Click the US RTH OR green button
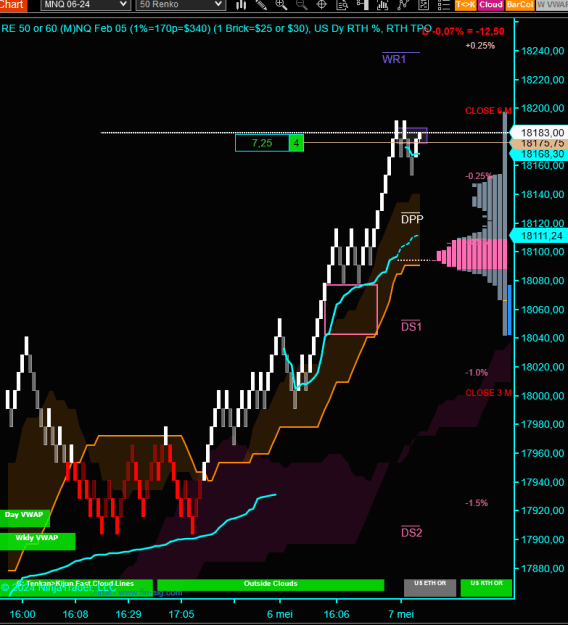The image size is (568, 625). tap(486, 588)
